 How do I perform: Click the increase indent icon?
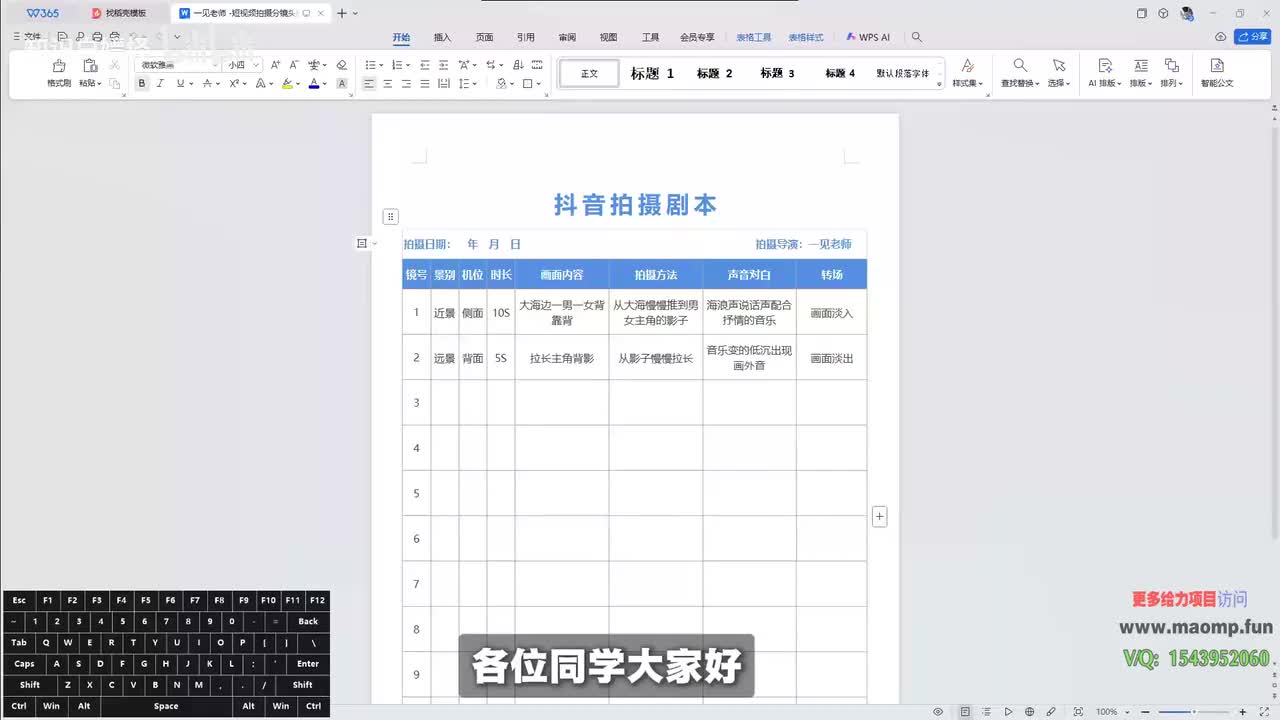point(443,65)
